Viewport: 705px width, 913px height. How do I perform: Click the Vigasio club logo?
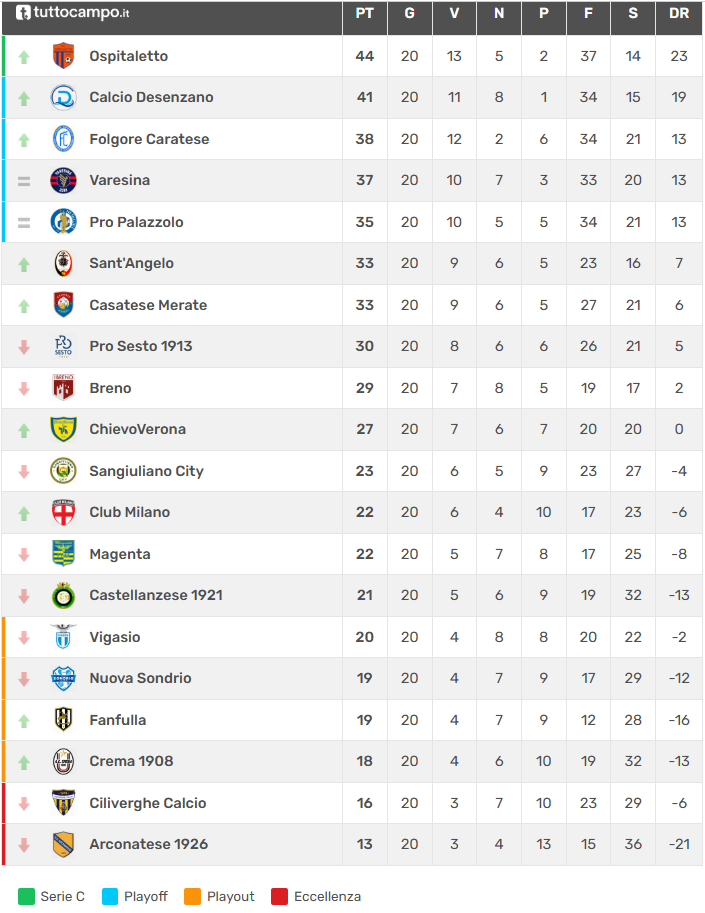tap(63, 637)
